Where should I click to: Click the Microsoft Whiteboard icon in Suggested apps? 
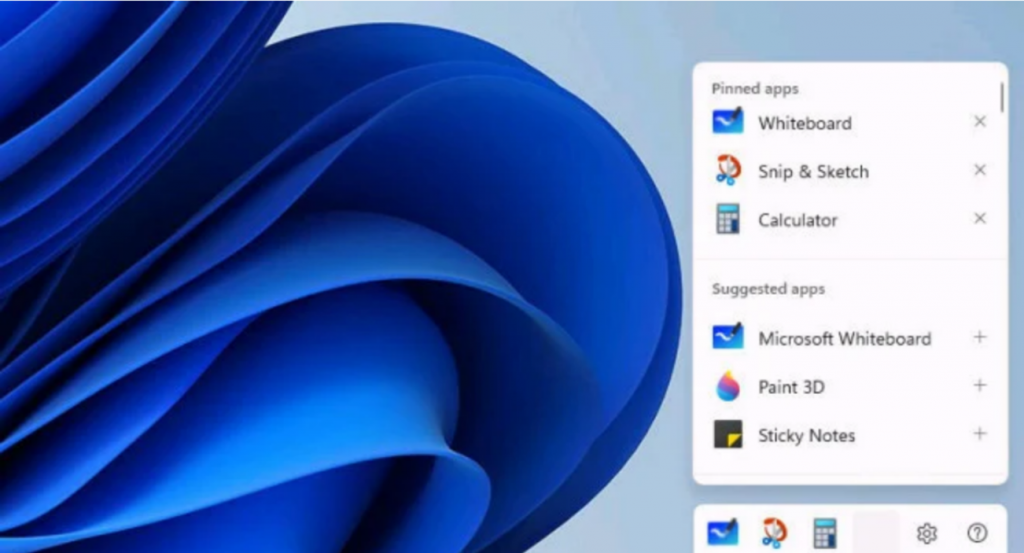click(728, 337)
